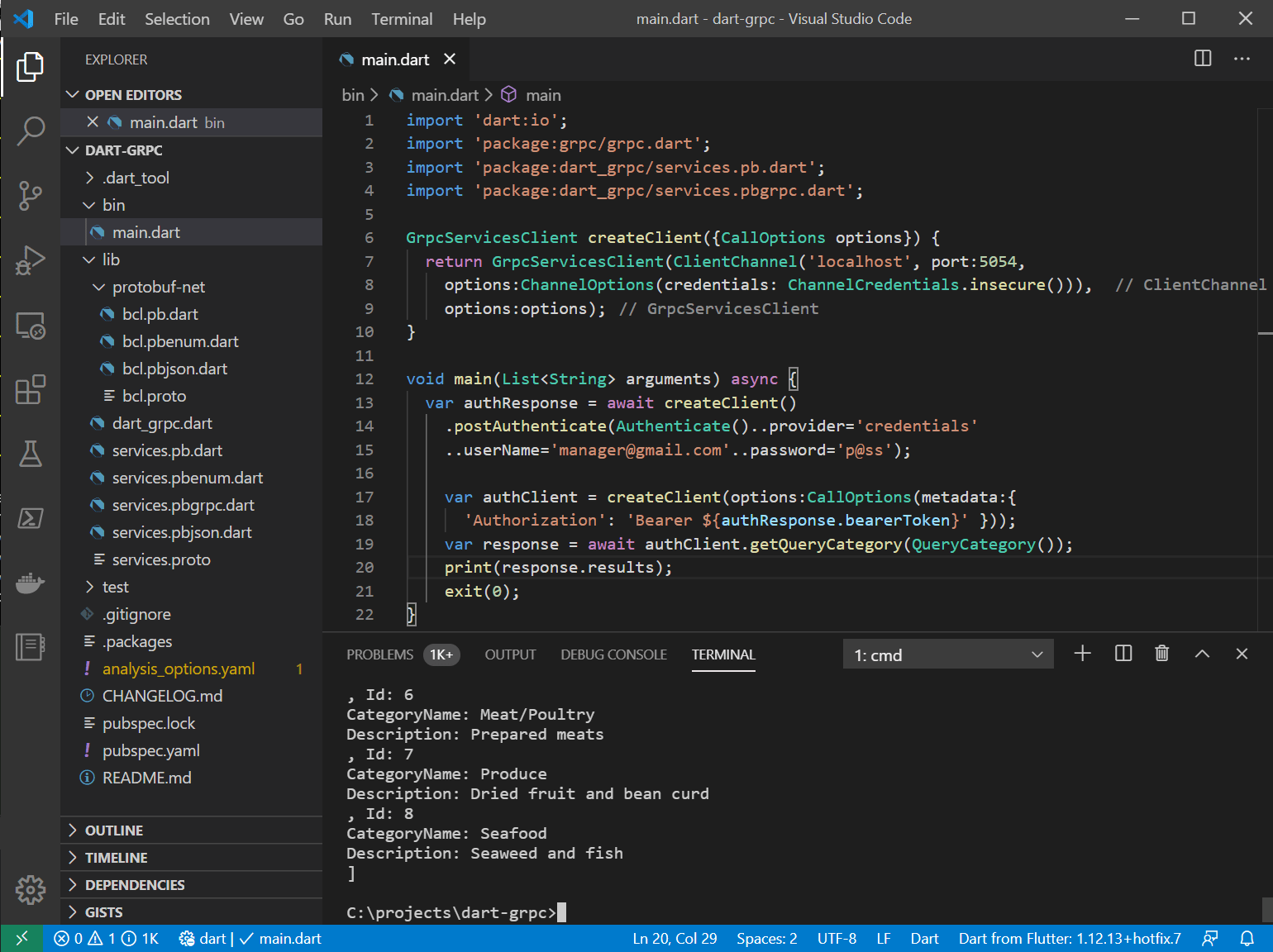Open the Explorer view in activity bar
Screen dimensions: 1273x952
30,66
